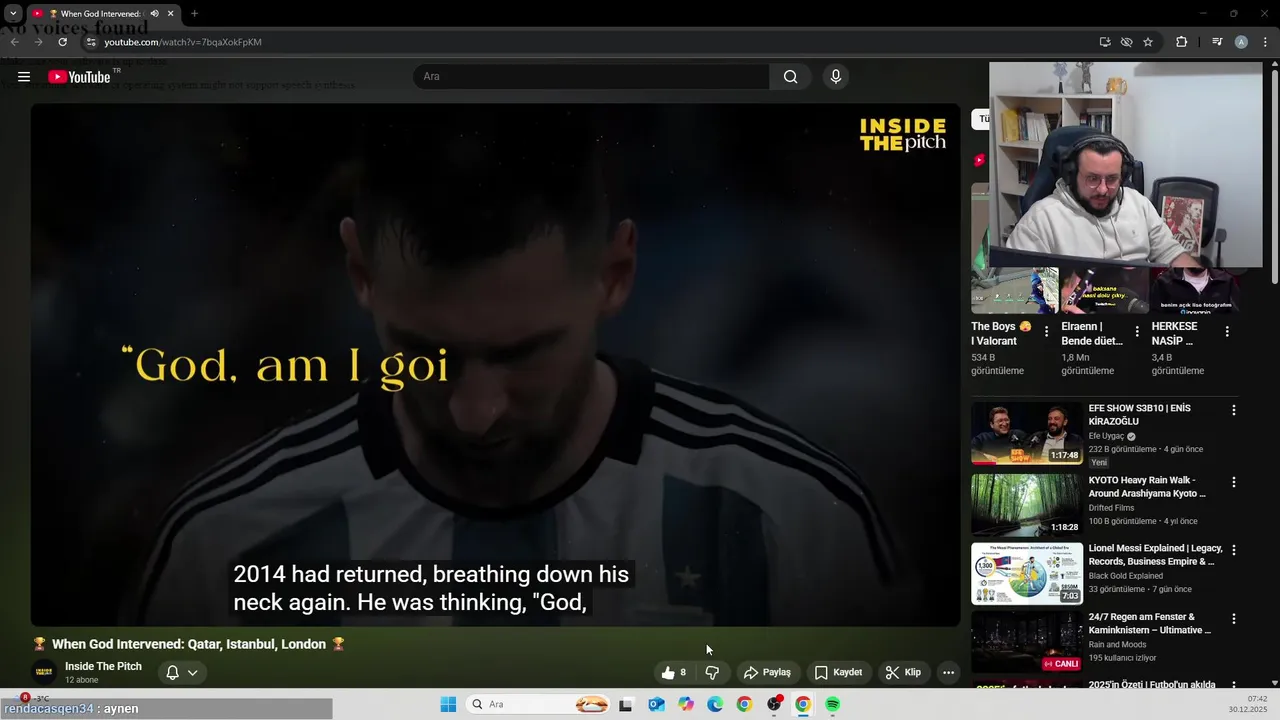Viewport: 1280px width, 720px height.
Task: Mute the tab using the speaker icon
Action: click(154, 14)
